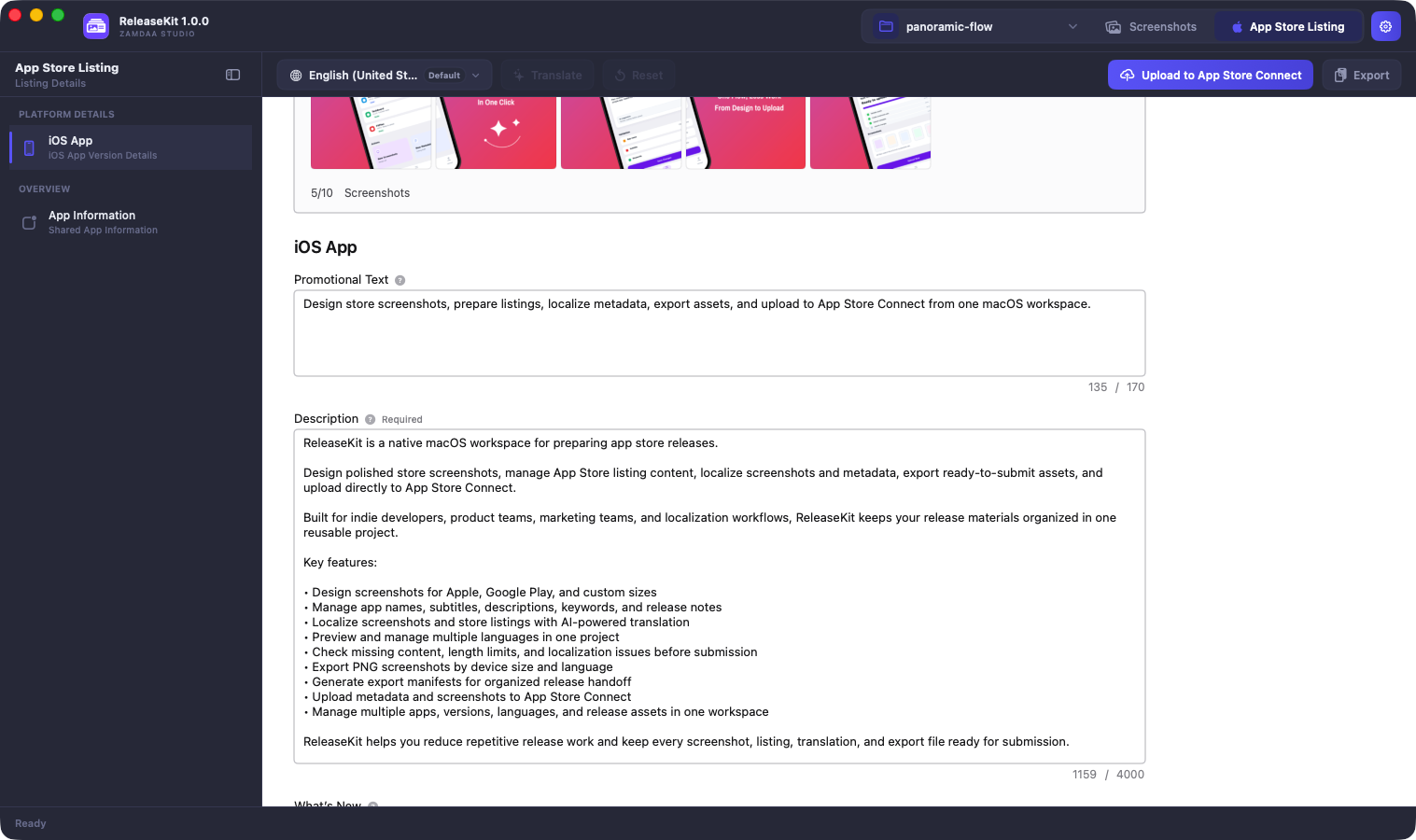The image size is (1416, 840).
Task: Select iOS App Version Details in sidebar
Action: pyautogui.click(x=131, y=147)
